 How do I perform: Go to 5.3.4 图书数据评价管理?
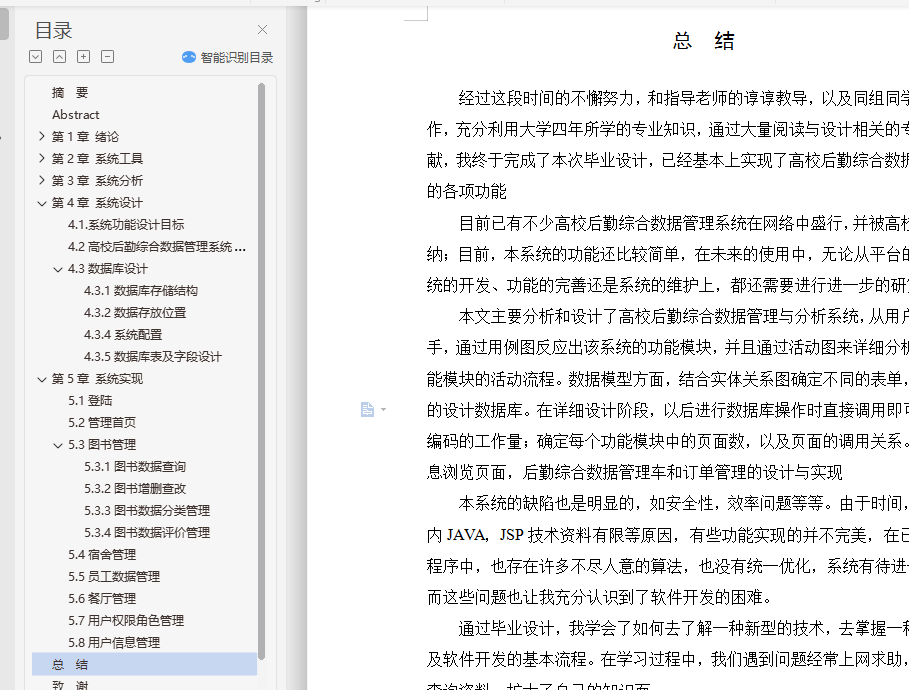tap(147, 533)
